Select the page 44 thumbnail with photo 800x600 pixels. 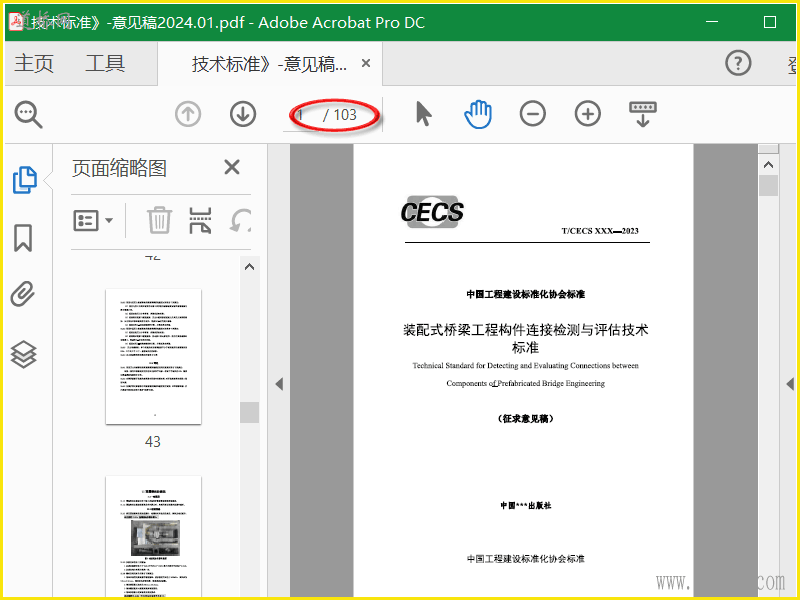[x=154, y=536]
